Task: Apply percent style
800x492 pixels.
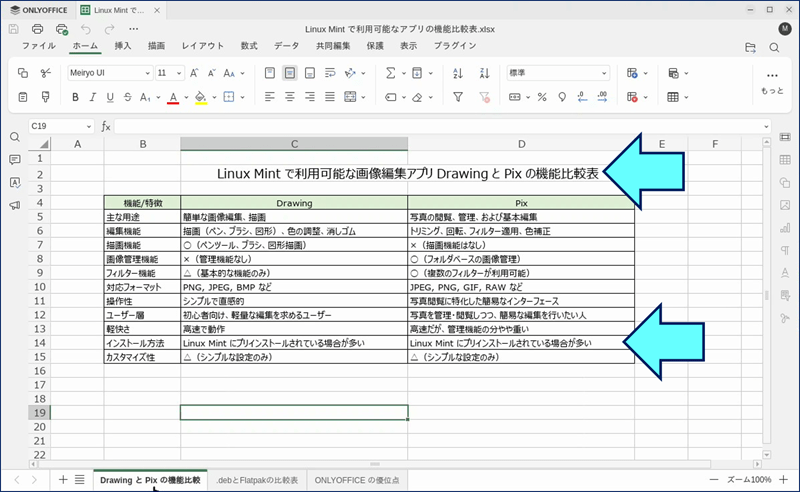Action: (542, 97)
